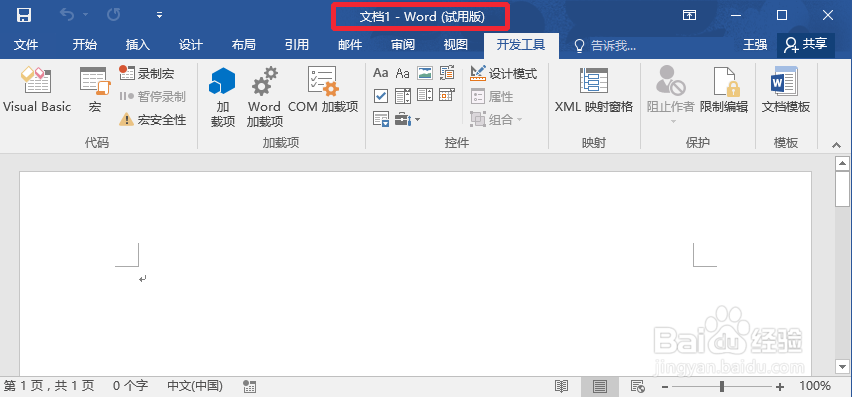Click the vertical scrollbar down arrow
Viewport: 852px width, 397px height.
point(842,367)
